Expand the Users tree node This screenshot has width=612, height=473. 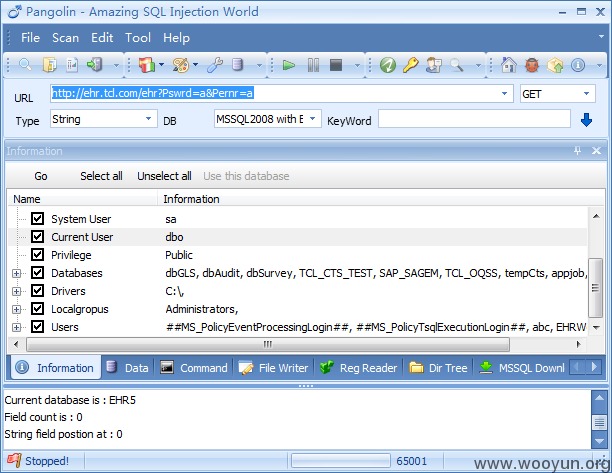[16, 327]
